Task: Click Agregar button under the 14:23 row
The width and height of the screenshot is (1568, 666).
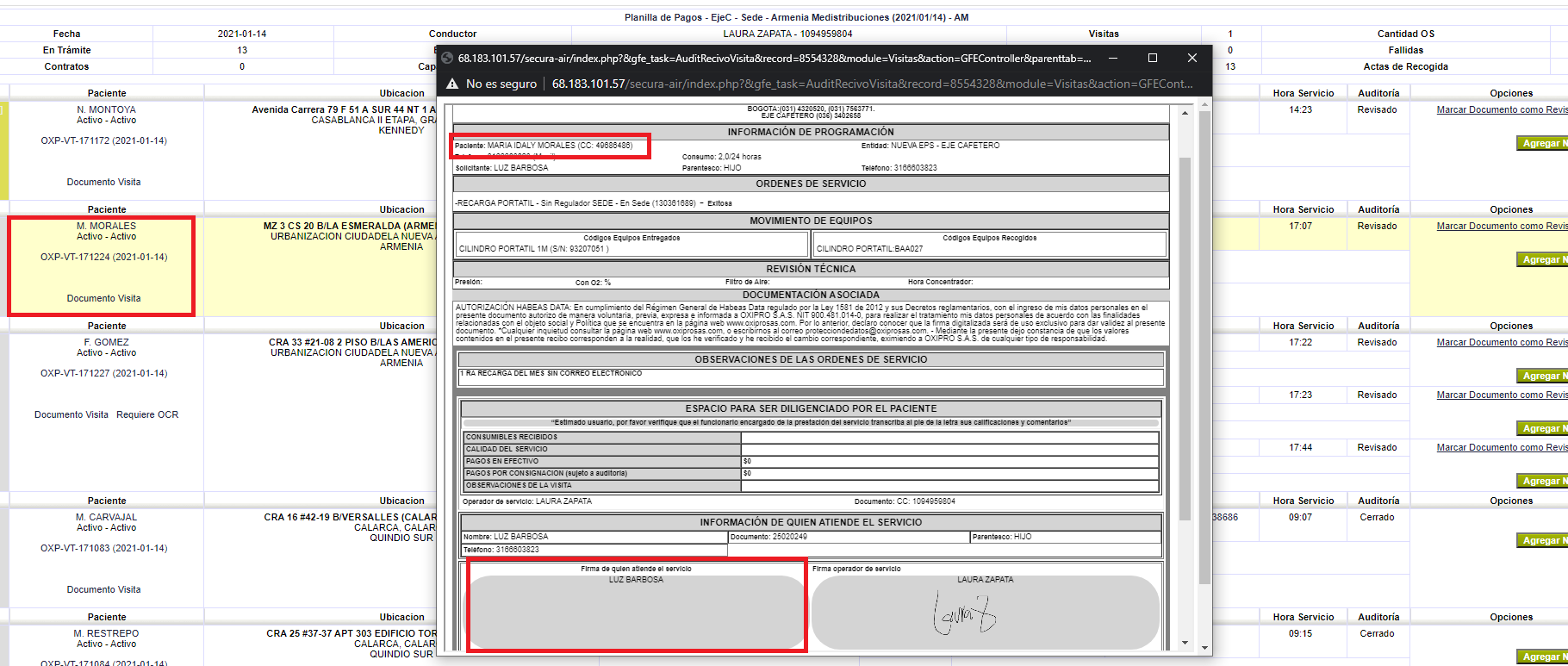Action: [x=1542, y=143]
